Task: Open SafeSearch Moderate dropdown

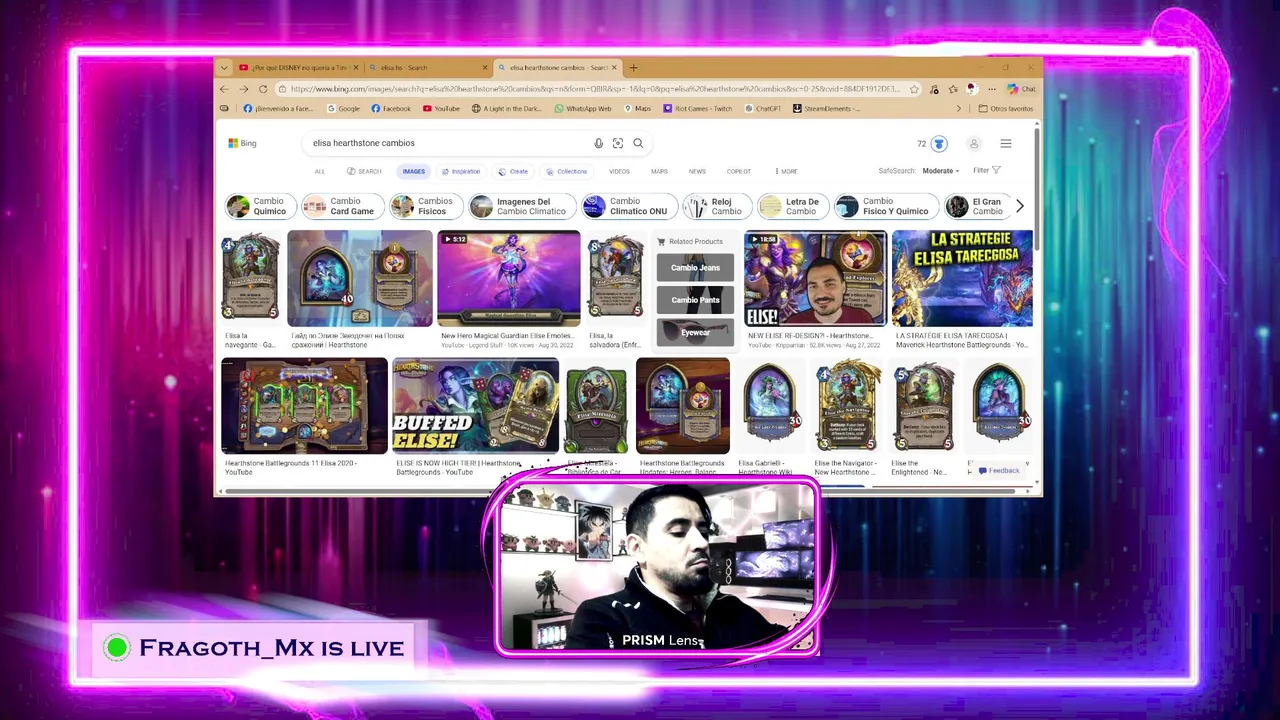Action: click(940, 171)
